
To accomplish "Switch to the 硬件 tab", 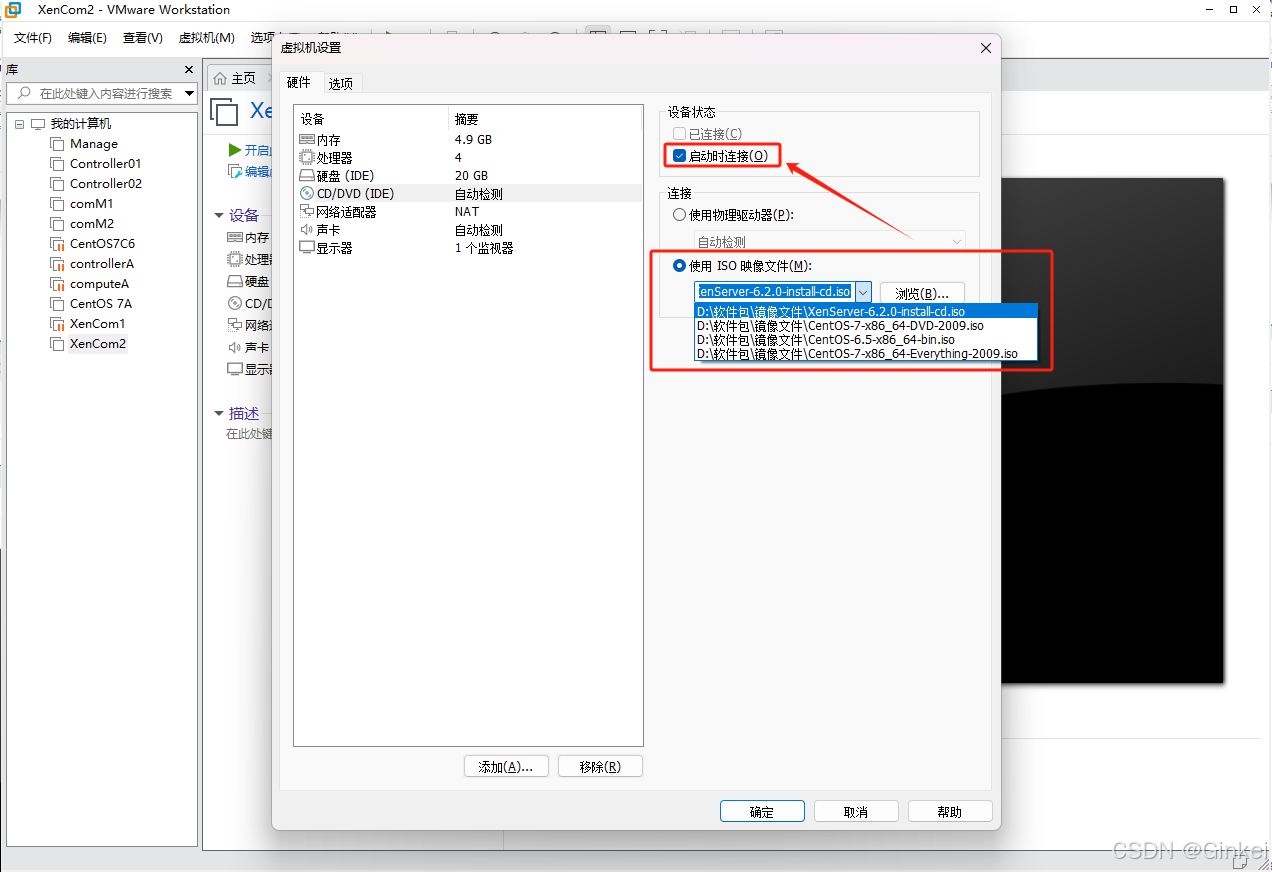I will pyautogui.click(x=299, y=83).
